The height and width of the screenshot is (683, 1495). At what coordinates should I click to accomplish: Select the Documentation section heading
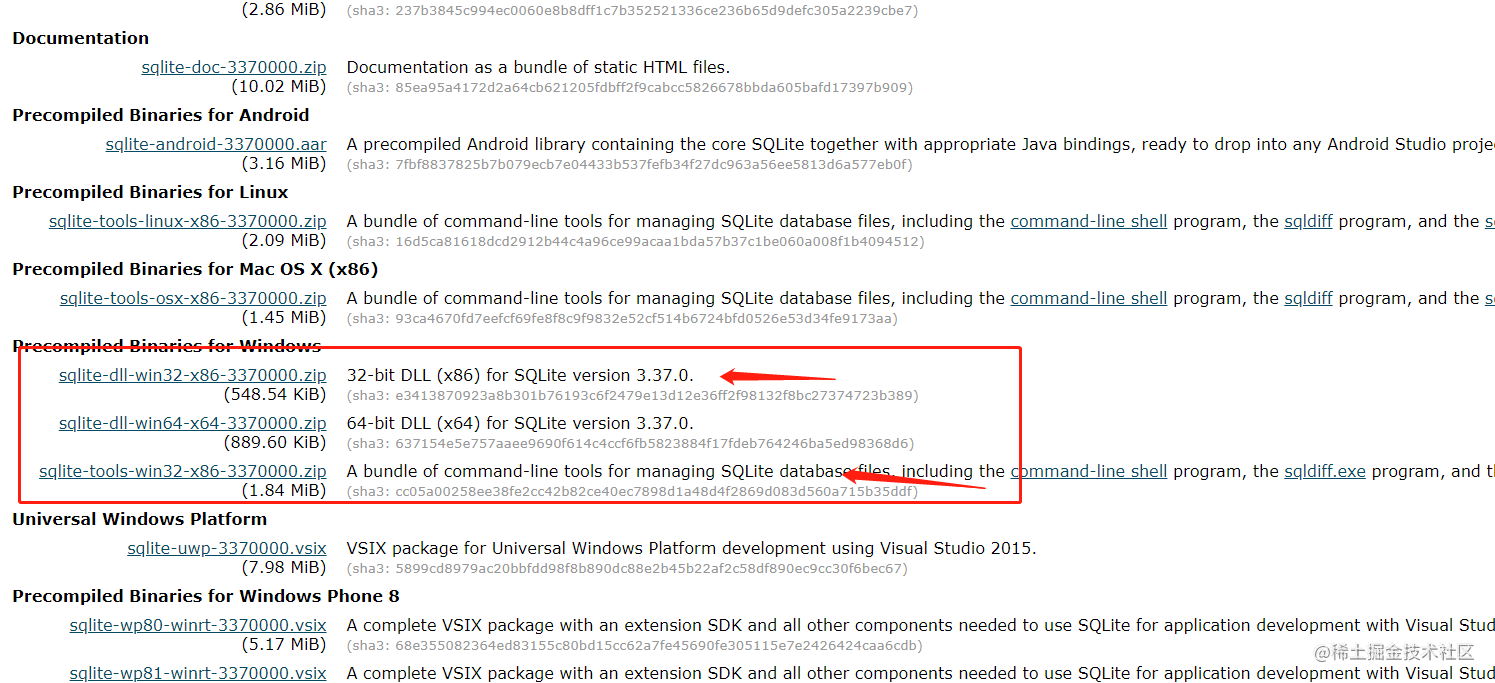(x=80, y=38)
